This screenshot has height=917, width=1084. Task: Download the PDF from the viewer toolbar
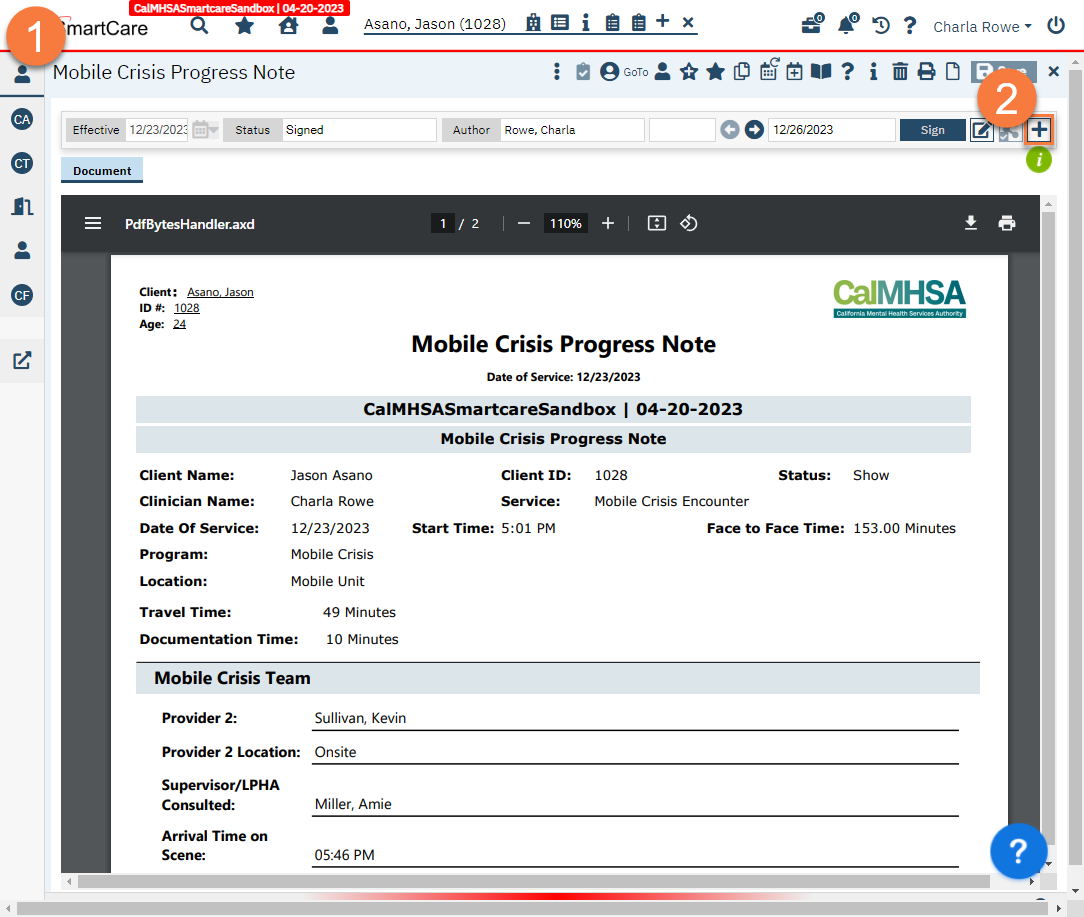970,222
